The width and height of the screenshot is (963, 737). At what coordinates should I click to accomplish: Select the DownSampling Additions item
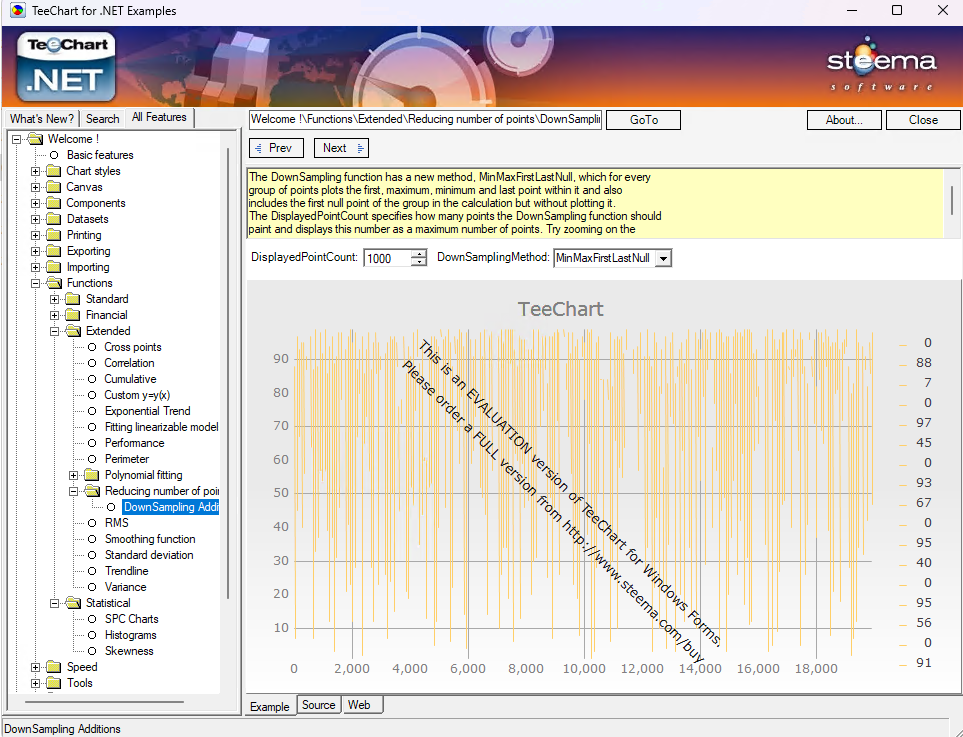[171, 507]
